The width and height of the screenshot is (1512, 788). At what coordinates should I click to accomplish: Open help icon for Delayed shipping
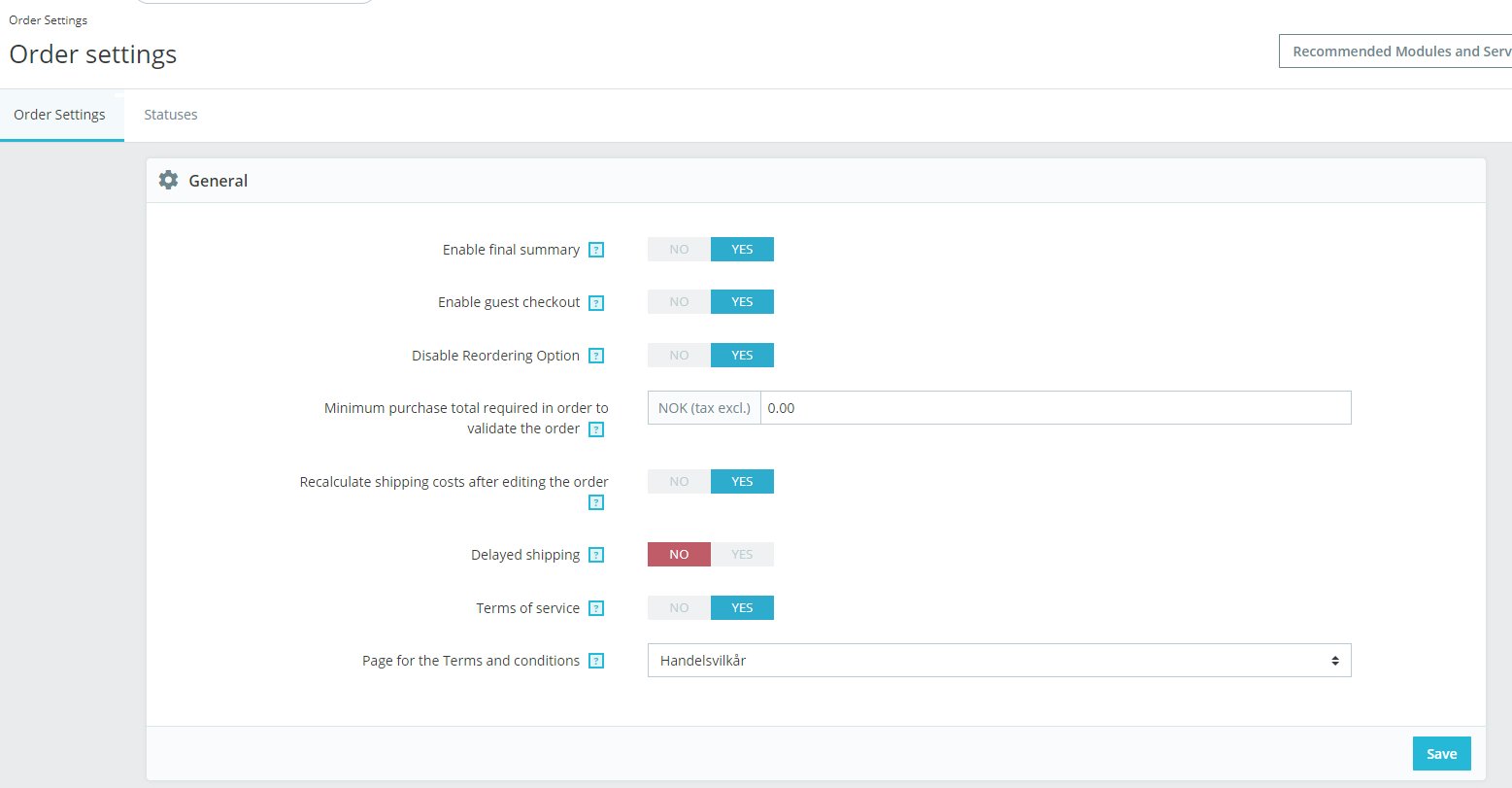tap(596, 555)
